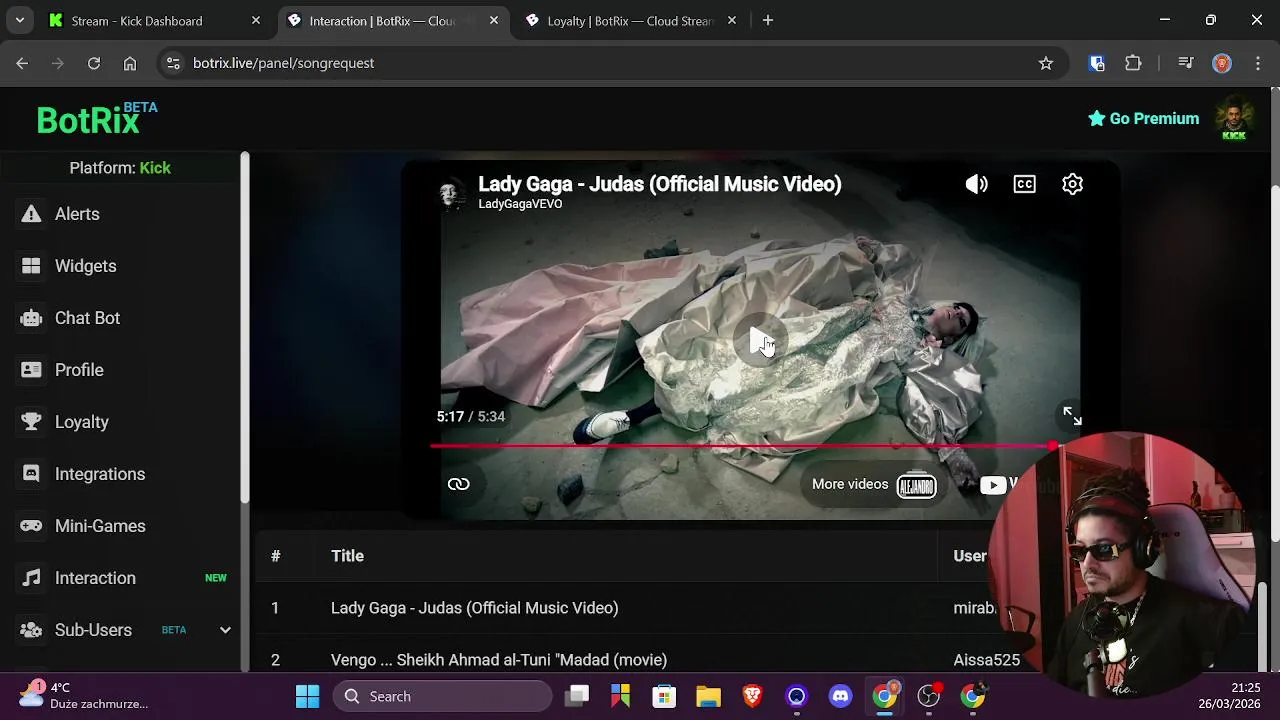Open the Alerts section in sidebar
1280x720 pixels.
pyautogui.click(x=77, y=214)
